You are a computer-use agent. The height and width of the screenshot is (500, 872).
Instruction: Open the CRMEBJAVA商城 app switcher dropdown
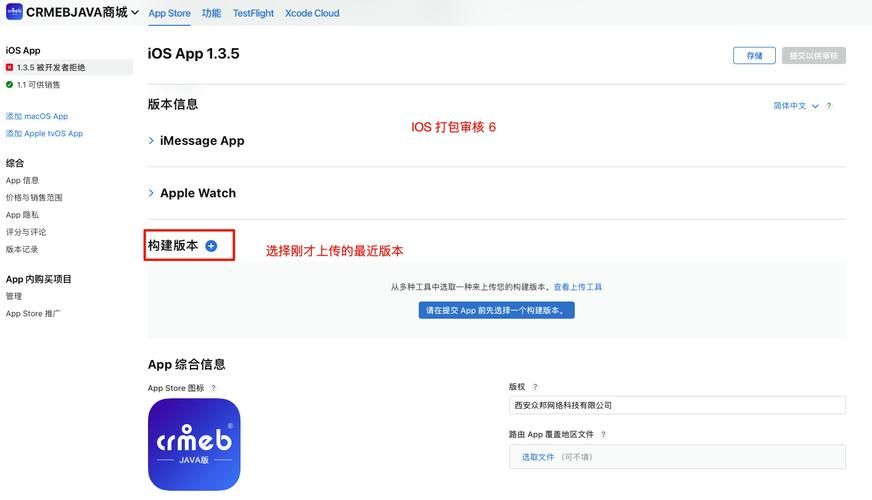coord(82,12)
